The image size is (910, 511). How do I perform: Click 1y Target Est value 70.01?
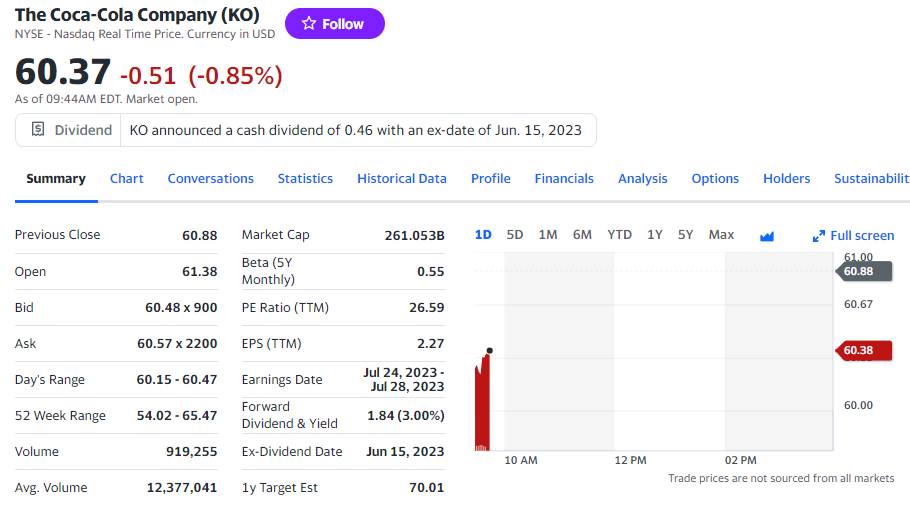coord(427,488)
